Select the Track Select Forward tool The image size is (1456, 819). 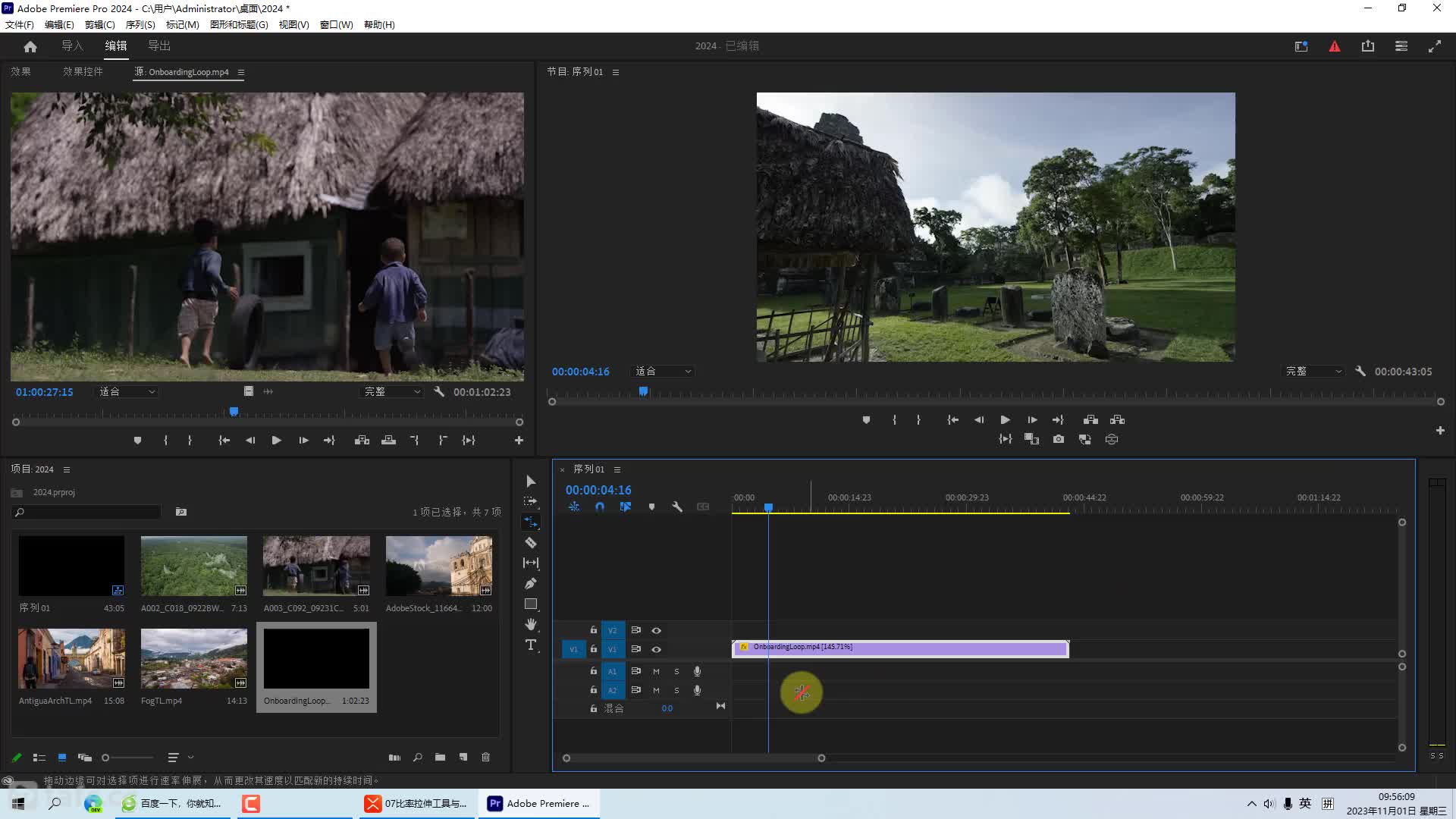pyautogui.click(x=531, y=501)
